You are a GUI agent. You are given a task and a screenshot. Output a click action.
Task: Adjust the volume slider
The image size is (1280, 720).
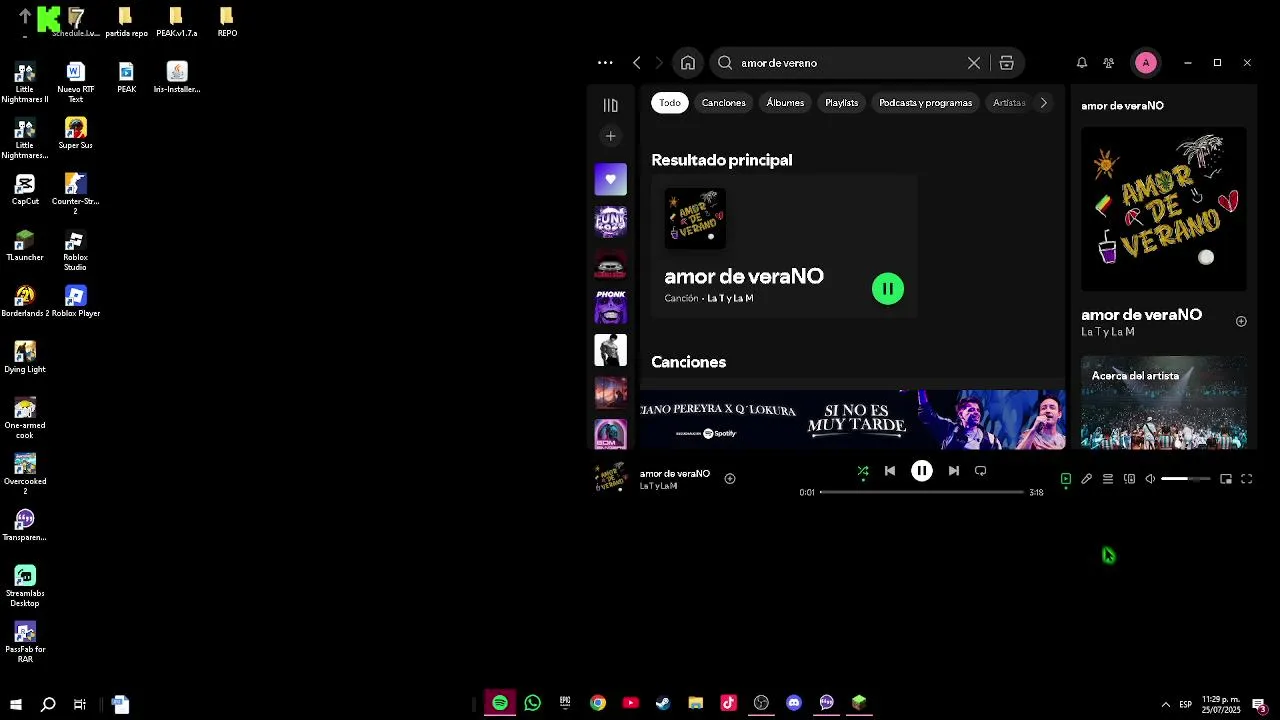(1186, 479)
